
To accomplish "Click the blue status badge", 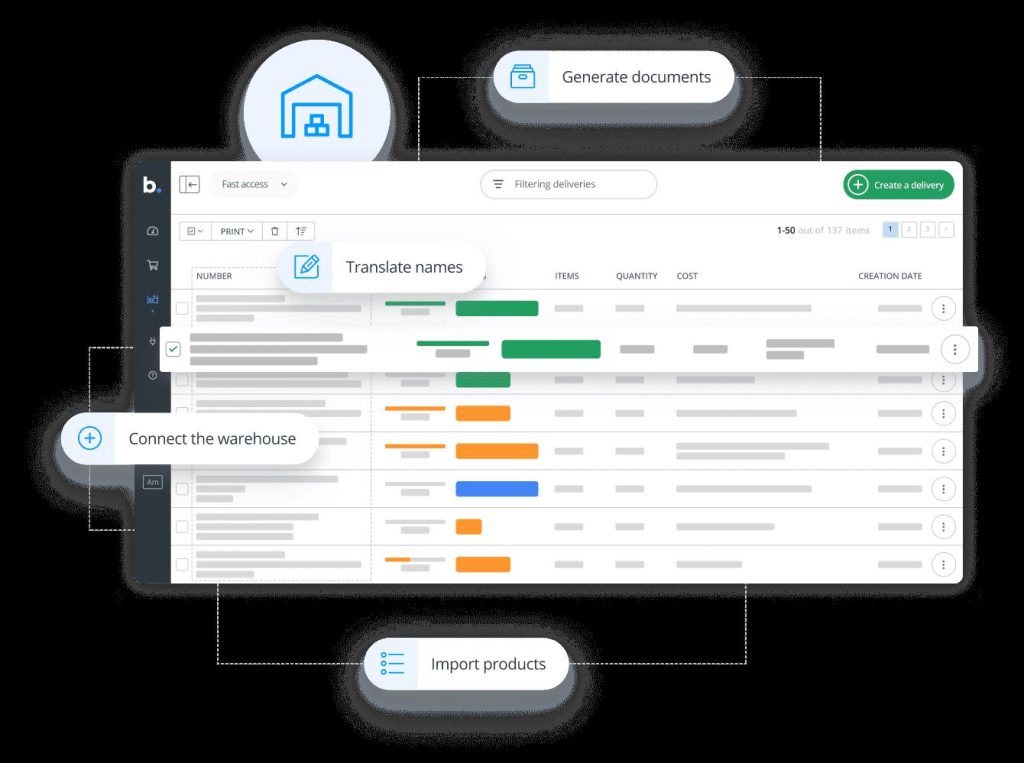I will (497, 489).
